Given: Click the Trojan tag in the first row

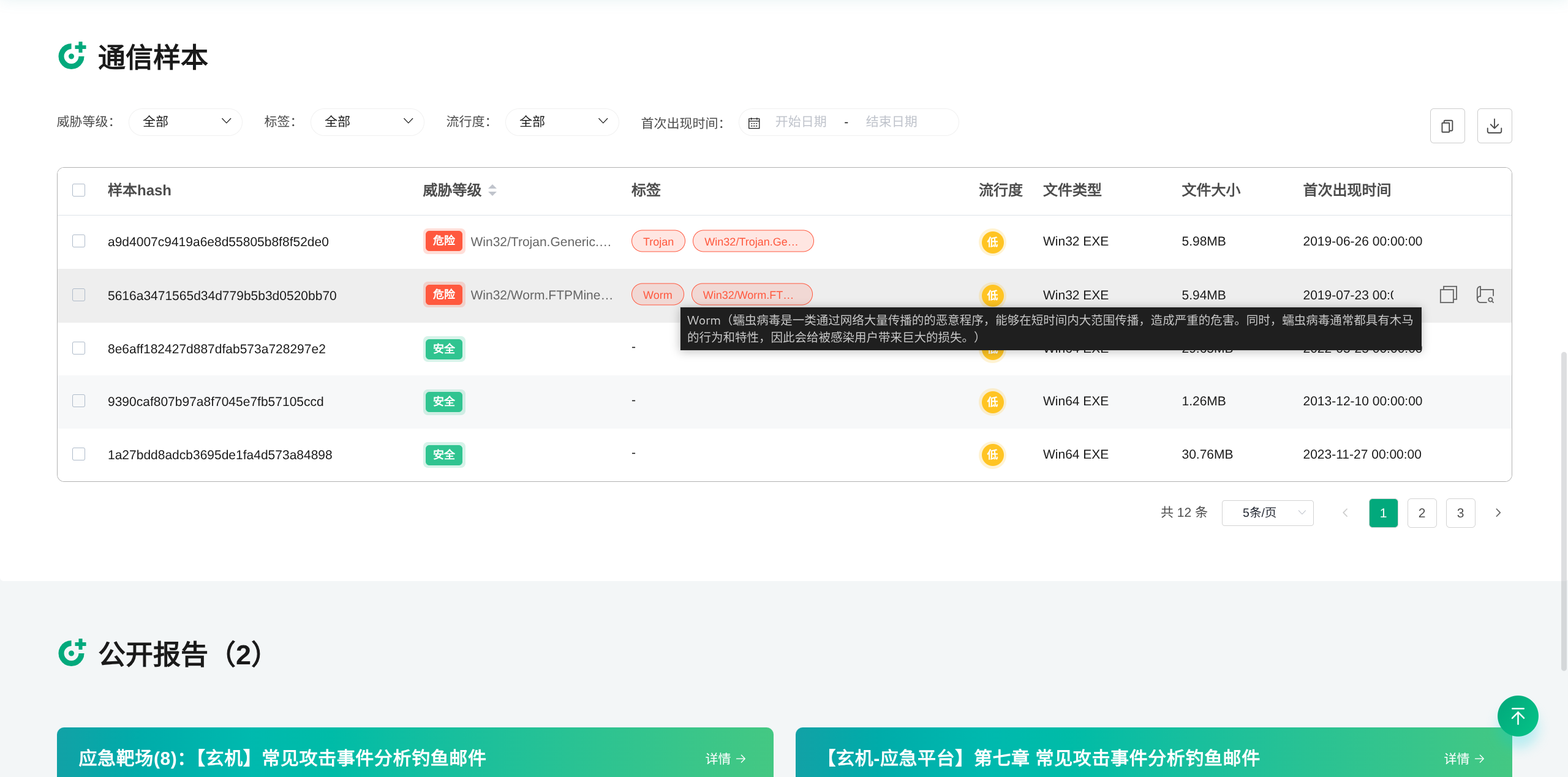Looking at the screenshot, I should [x=658, y=241].
